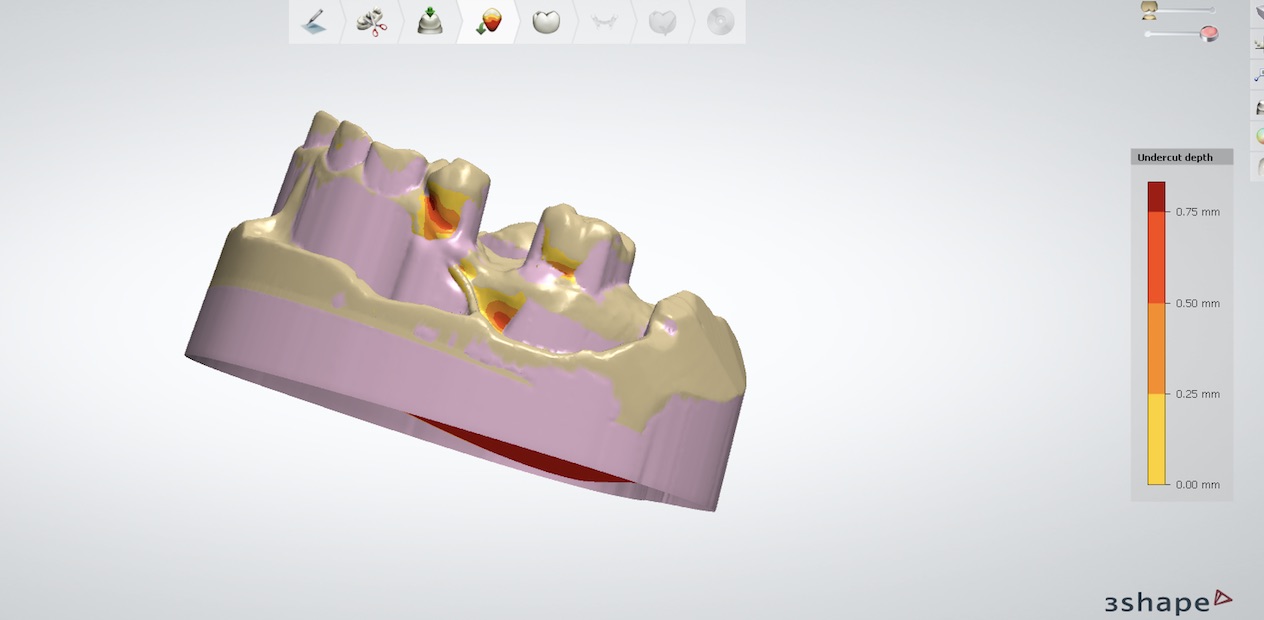Open the final output disc step icon

pyautogui.click(x=720, y=20)
